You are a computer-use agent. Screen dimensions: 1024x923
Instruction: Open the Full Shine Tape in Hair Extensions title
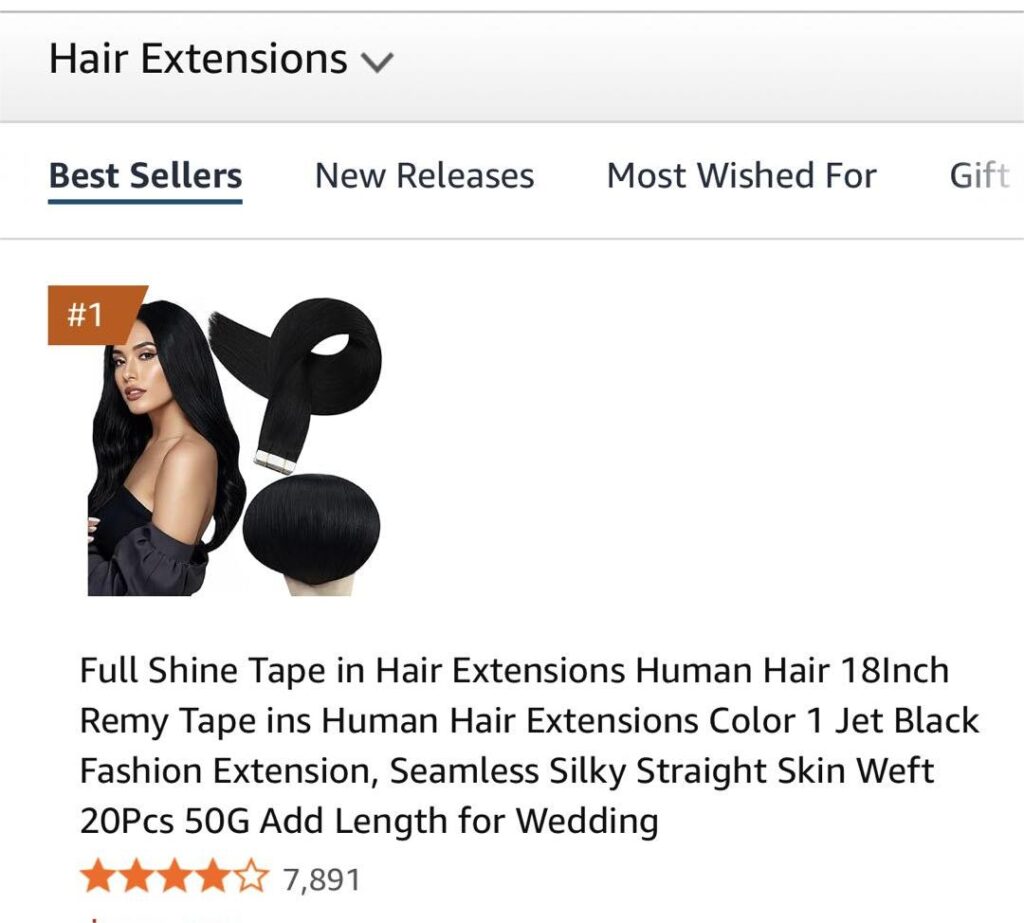(x=529, y=745)
